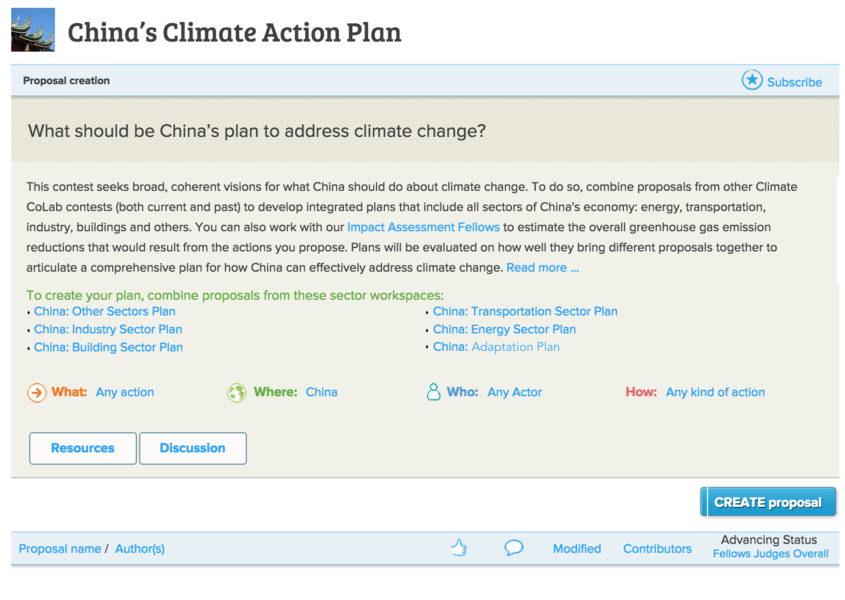Click the person icon next to Who
The image size is (845, 600).
coord(433,391)
